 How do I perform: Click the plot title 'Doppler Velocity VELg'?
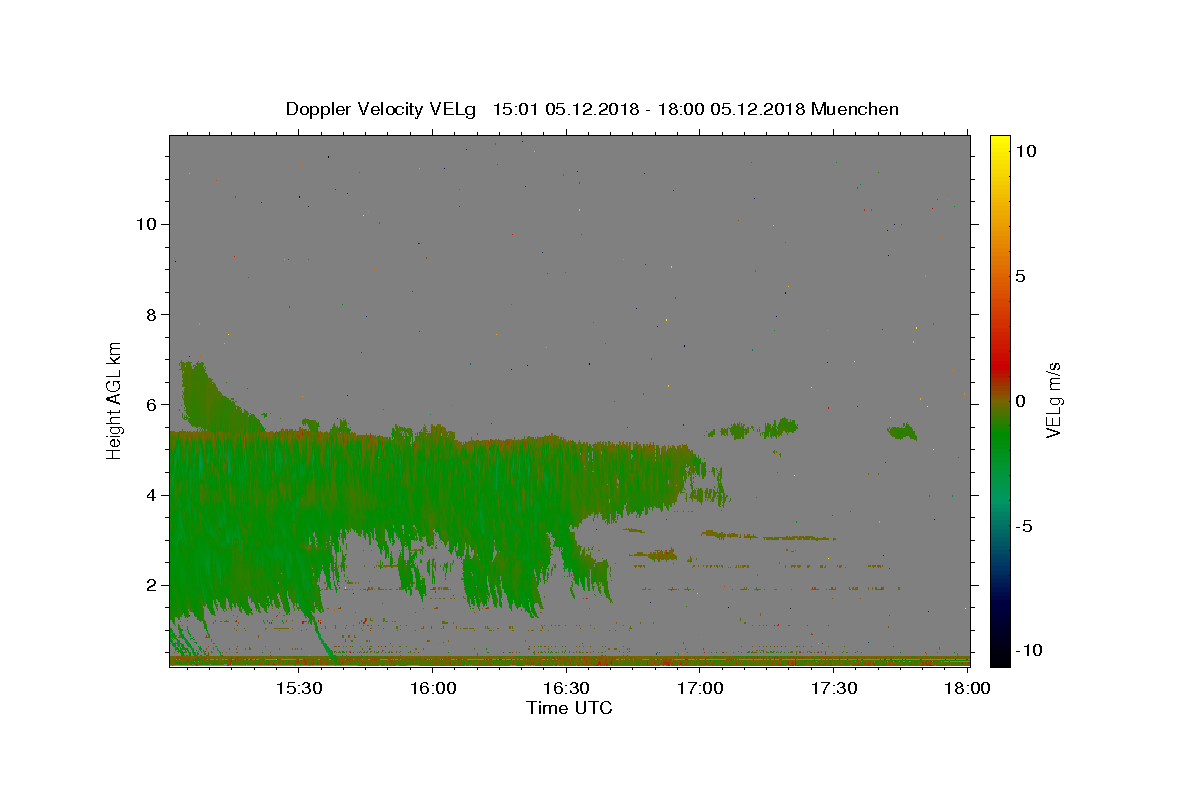click(381, 109)
